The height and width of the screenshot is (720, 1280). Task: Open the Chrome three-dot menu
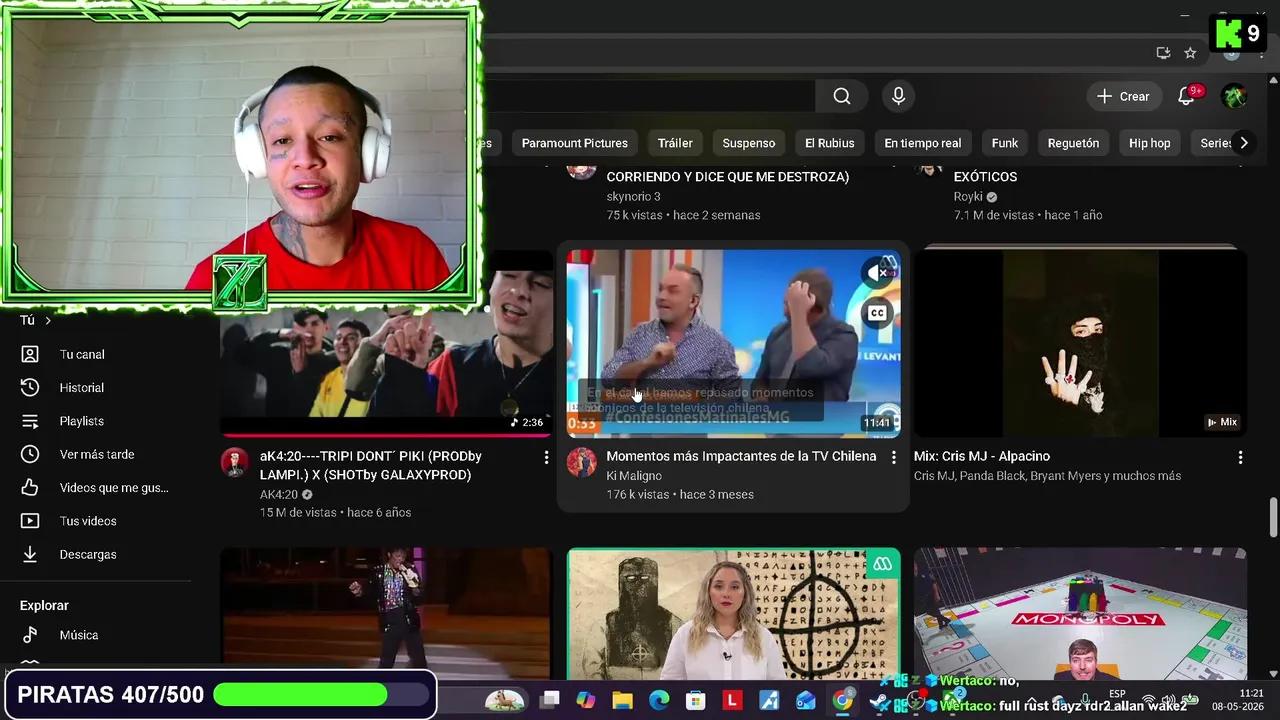[x=1262, y=53]
